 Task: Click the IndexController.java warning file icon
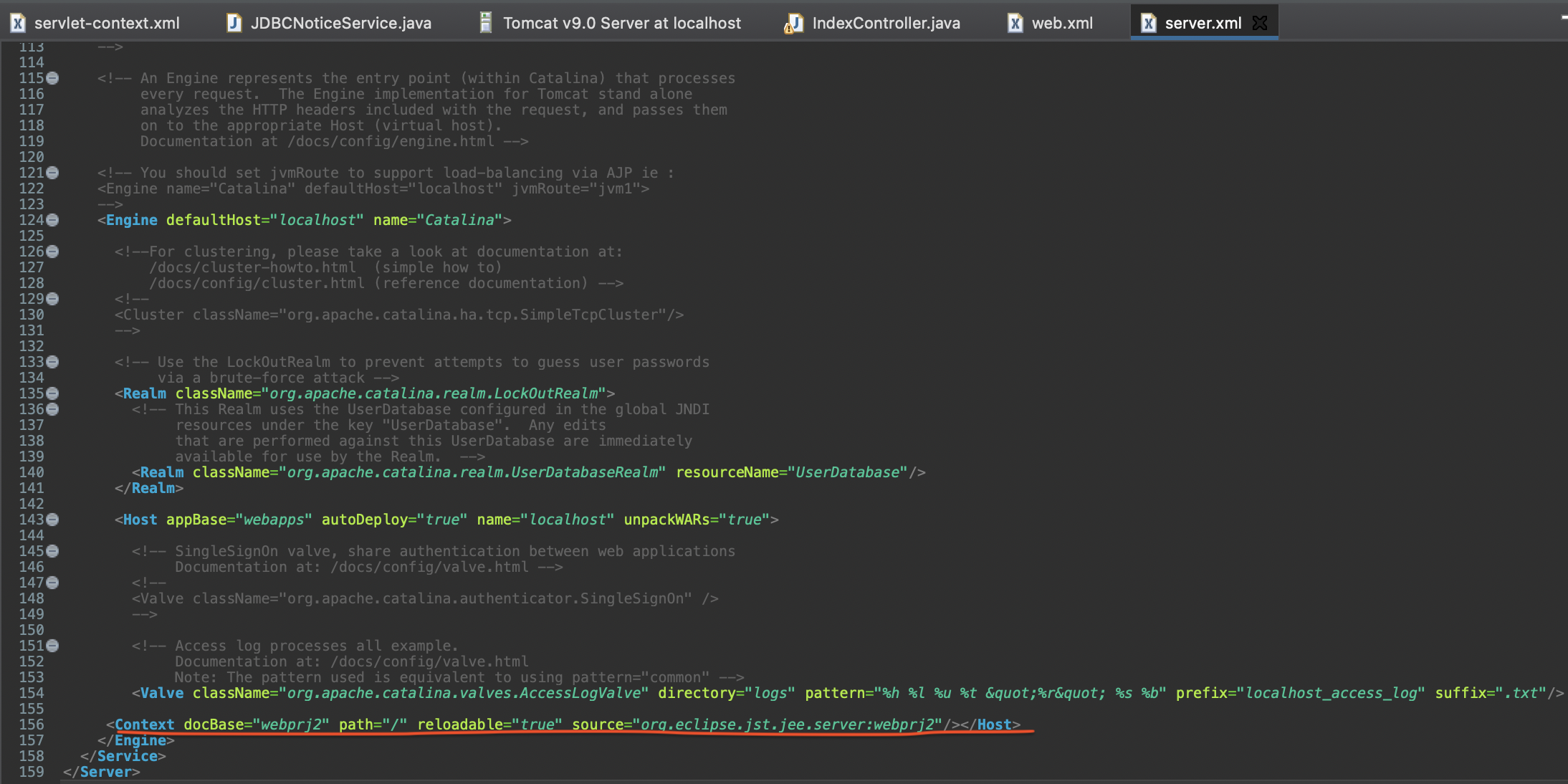tap(793, 24)
